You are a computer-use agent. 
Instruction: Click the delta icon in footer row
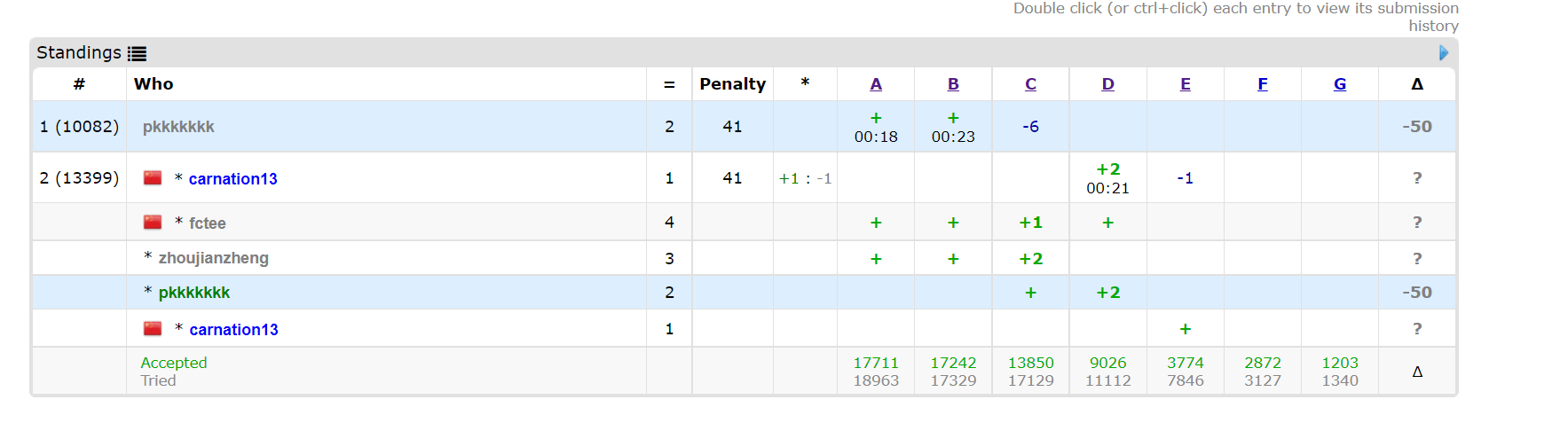1417,372
